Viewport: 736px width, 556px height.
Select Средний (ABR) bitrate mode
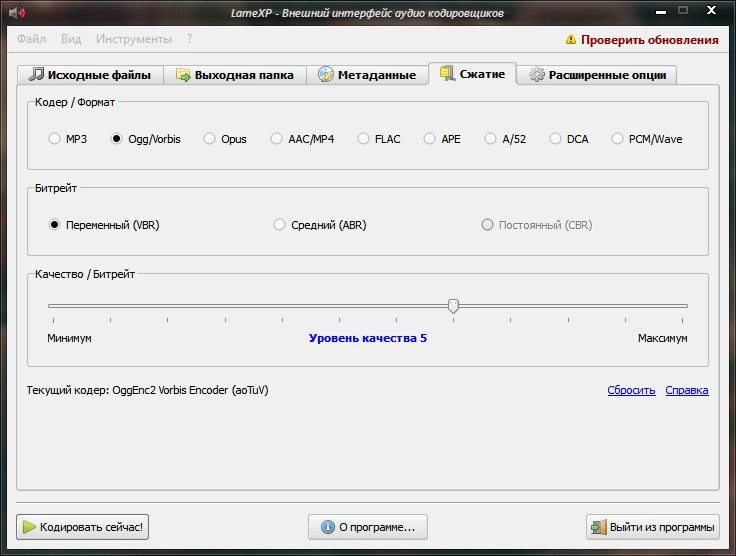tap(279, 225)
